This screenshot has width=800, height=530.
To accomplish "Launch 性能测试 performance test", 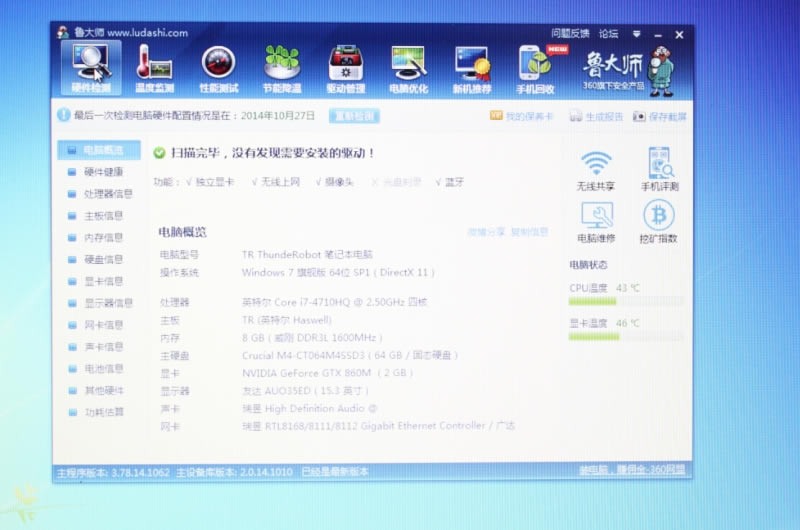I will pos(218,69).
